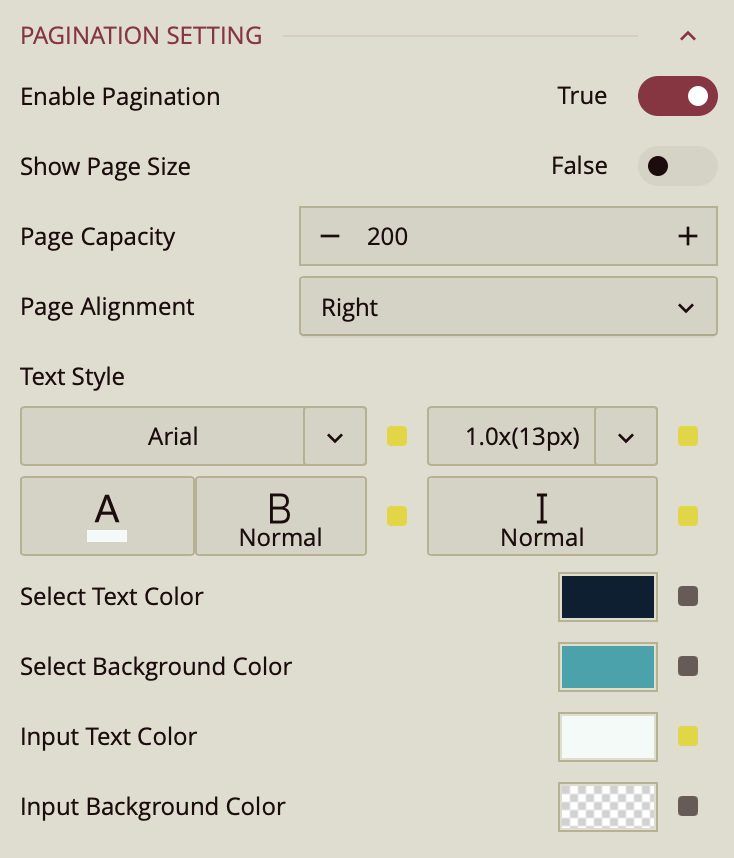
Task: Open the Select Background Color swatch
Action: (608, 667)
